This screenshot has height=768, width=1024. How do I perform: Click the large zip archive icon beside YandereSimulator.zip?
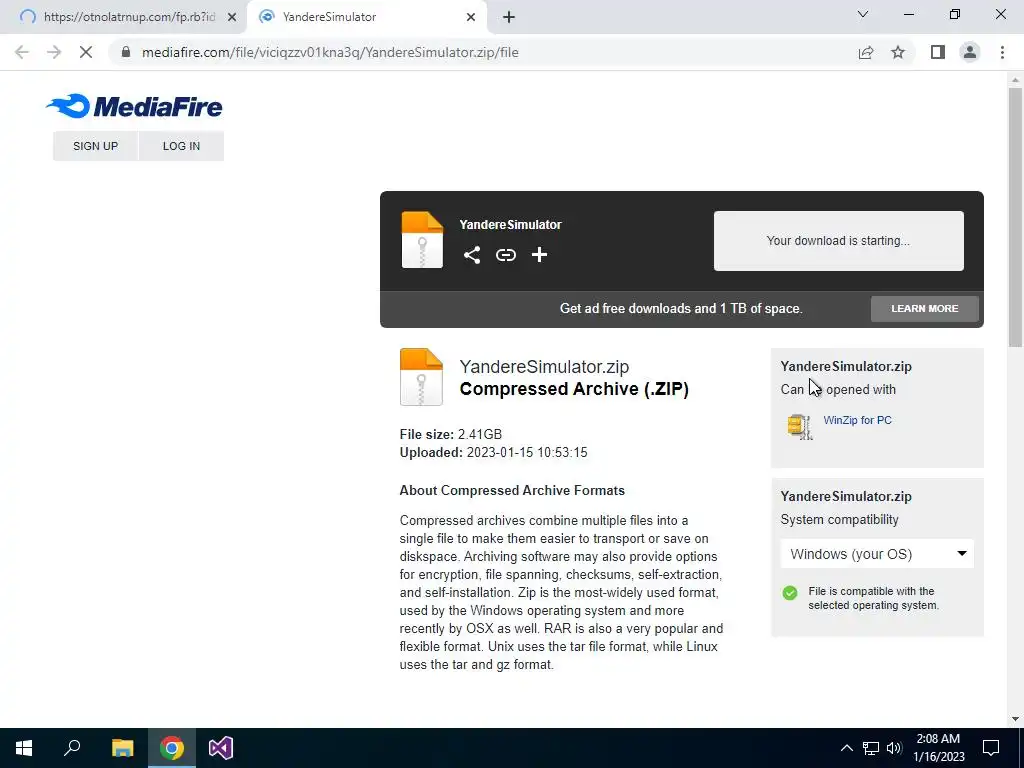[421, 377]
